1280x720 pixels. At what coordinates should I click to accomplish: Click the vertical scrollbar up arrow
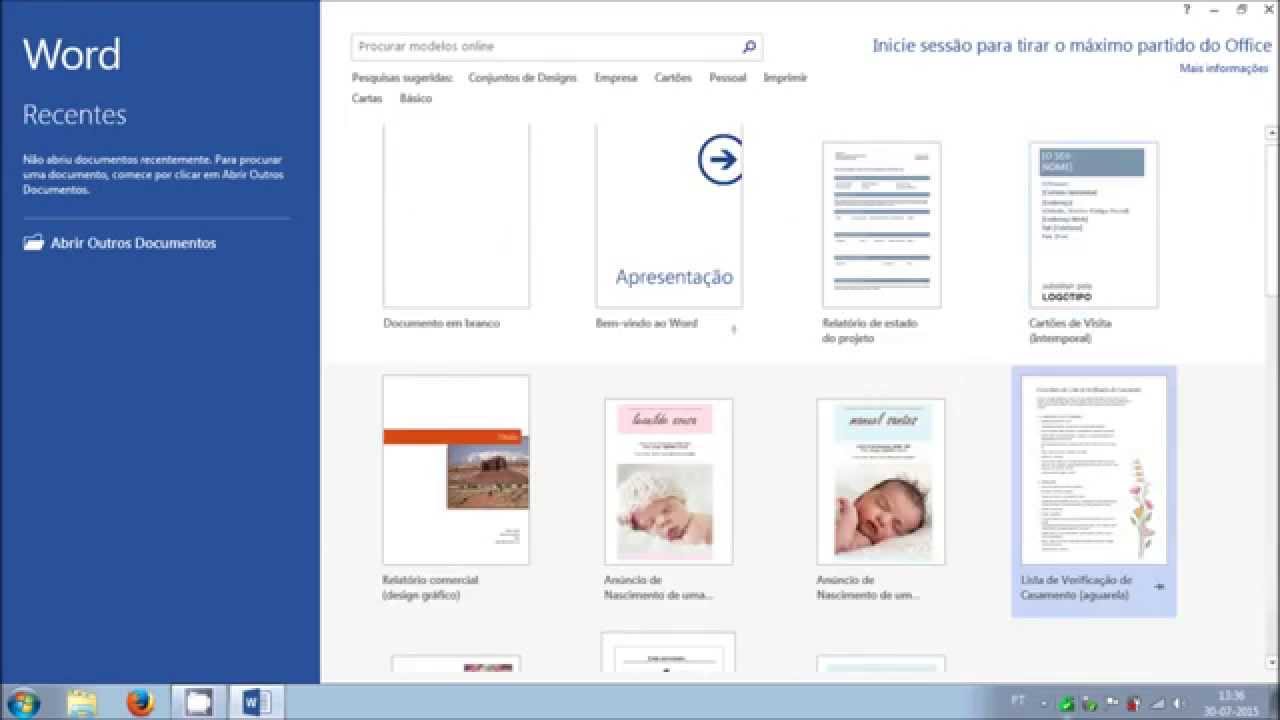pyautogui.click(x=1271, y=132)
